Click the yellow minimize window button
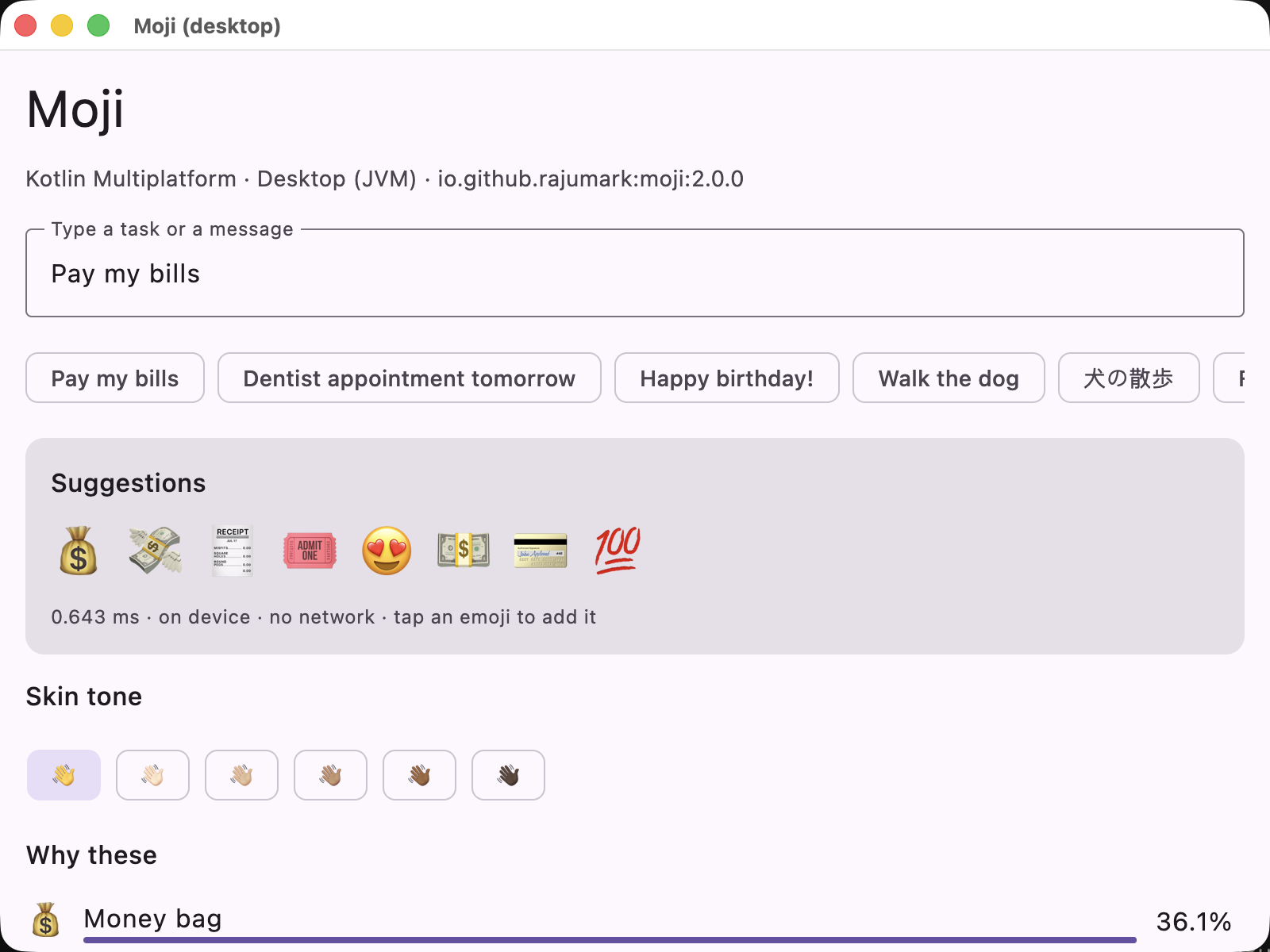 (62, 25)
